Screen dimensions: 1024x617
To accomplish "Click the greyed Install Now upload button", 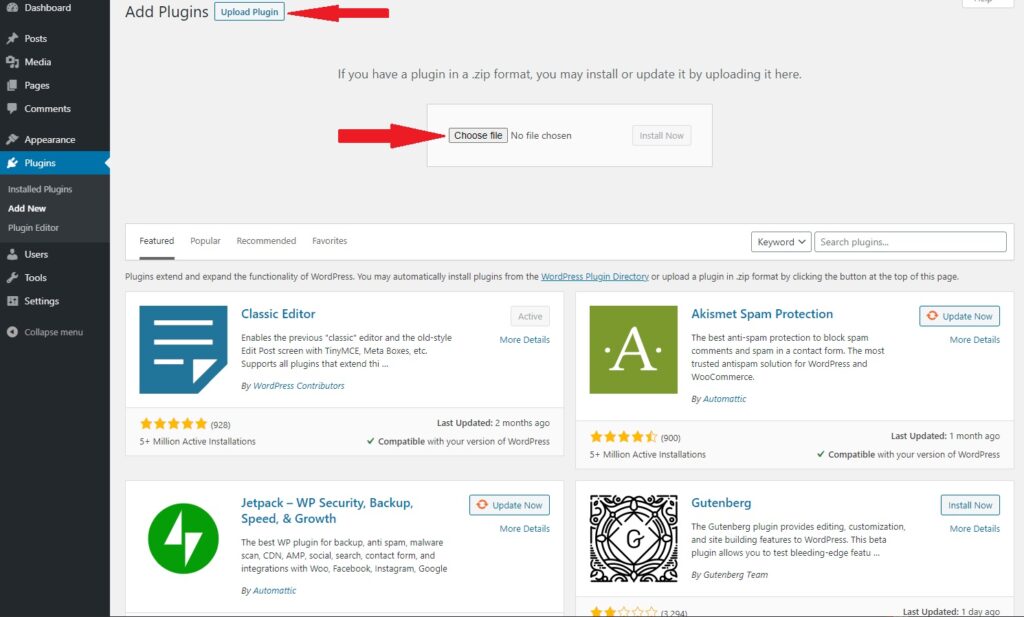I will pos(662,136).
